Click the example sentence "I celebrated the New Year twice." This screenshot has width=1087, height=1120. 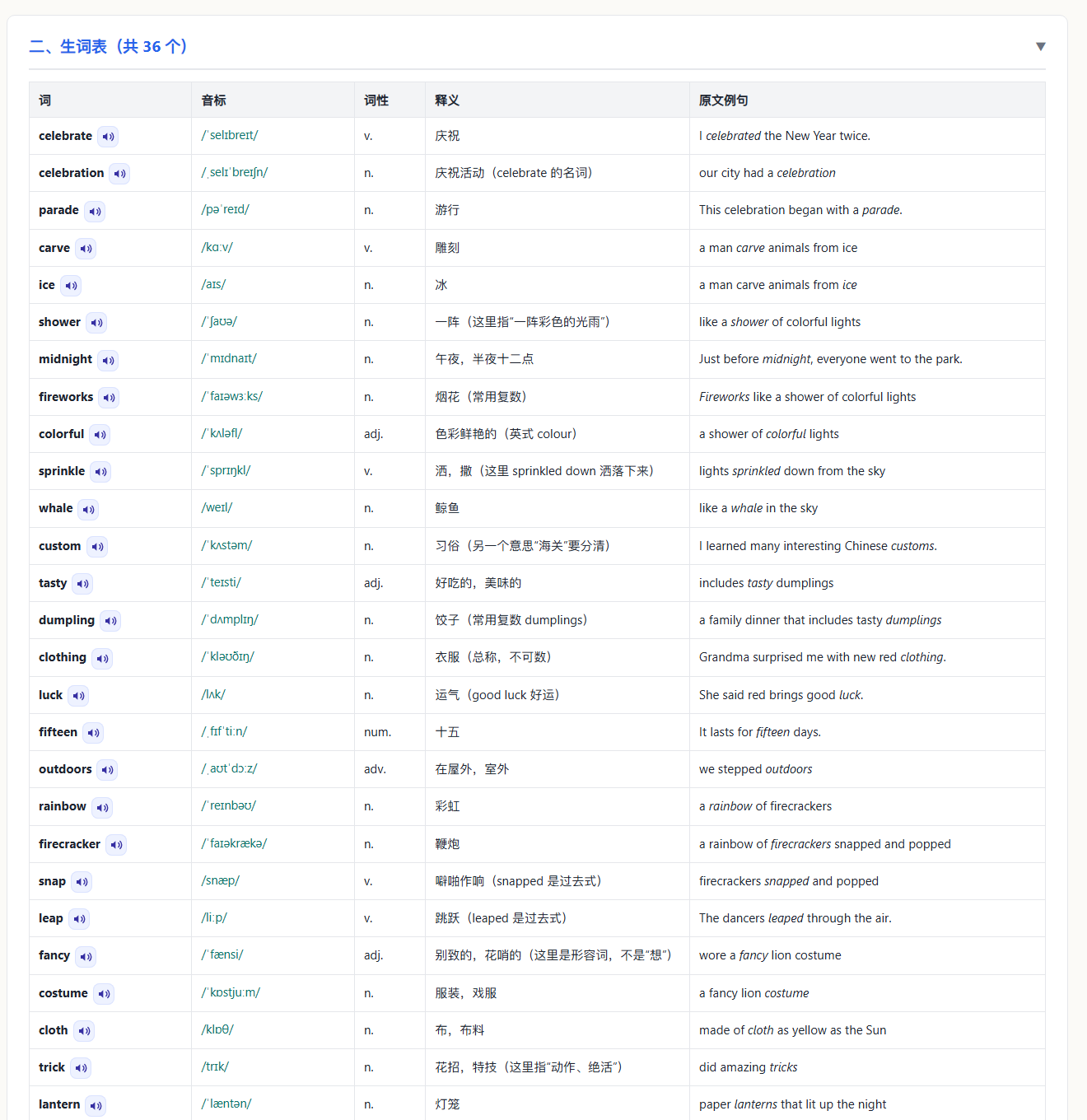point(785,136)
